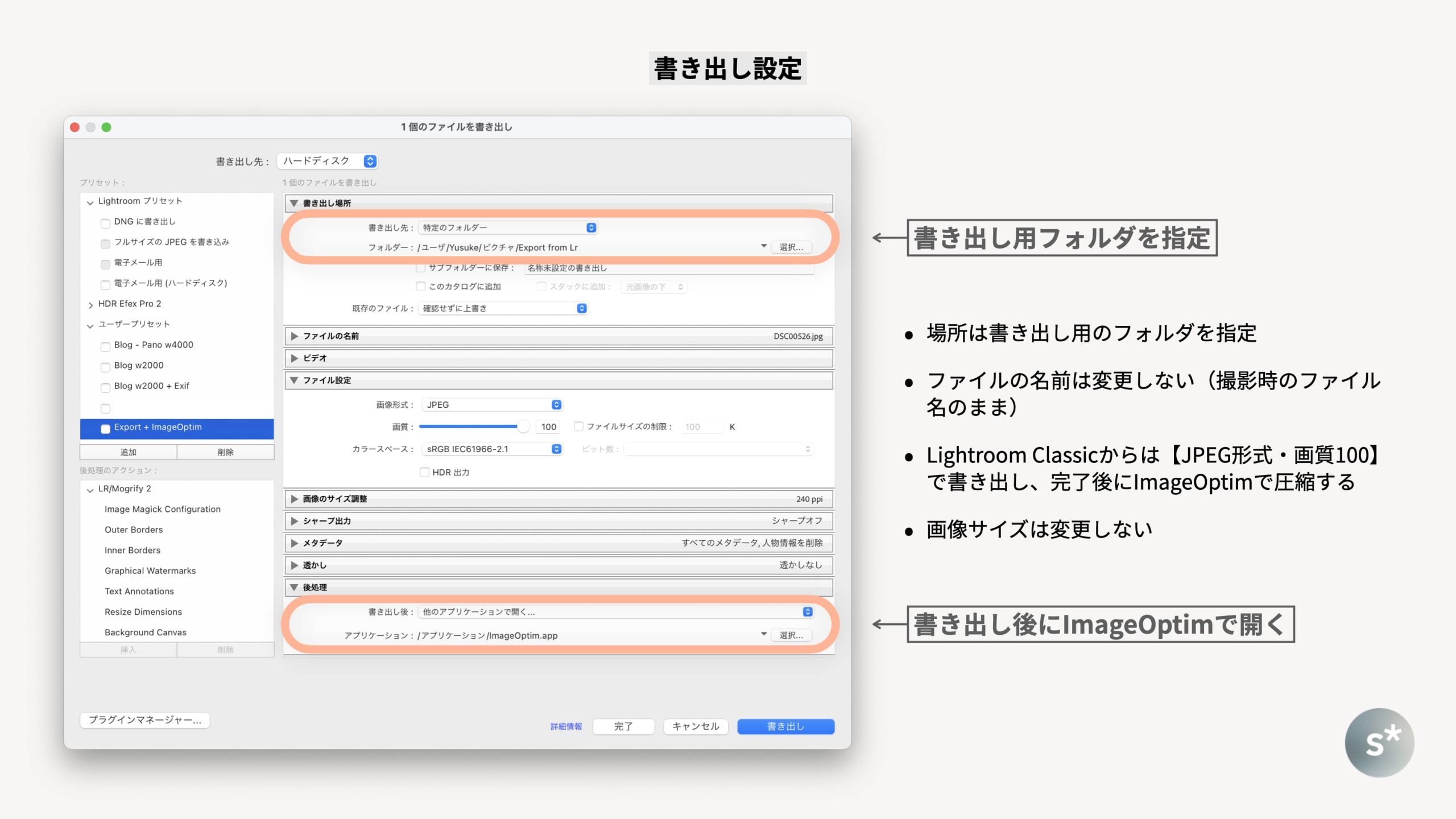The width and height of the screenshot is (1456, 819).
Task: Enable ファイルサイズの制限 checkbox
Action: pyautogui.click(x=578, y=427)
